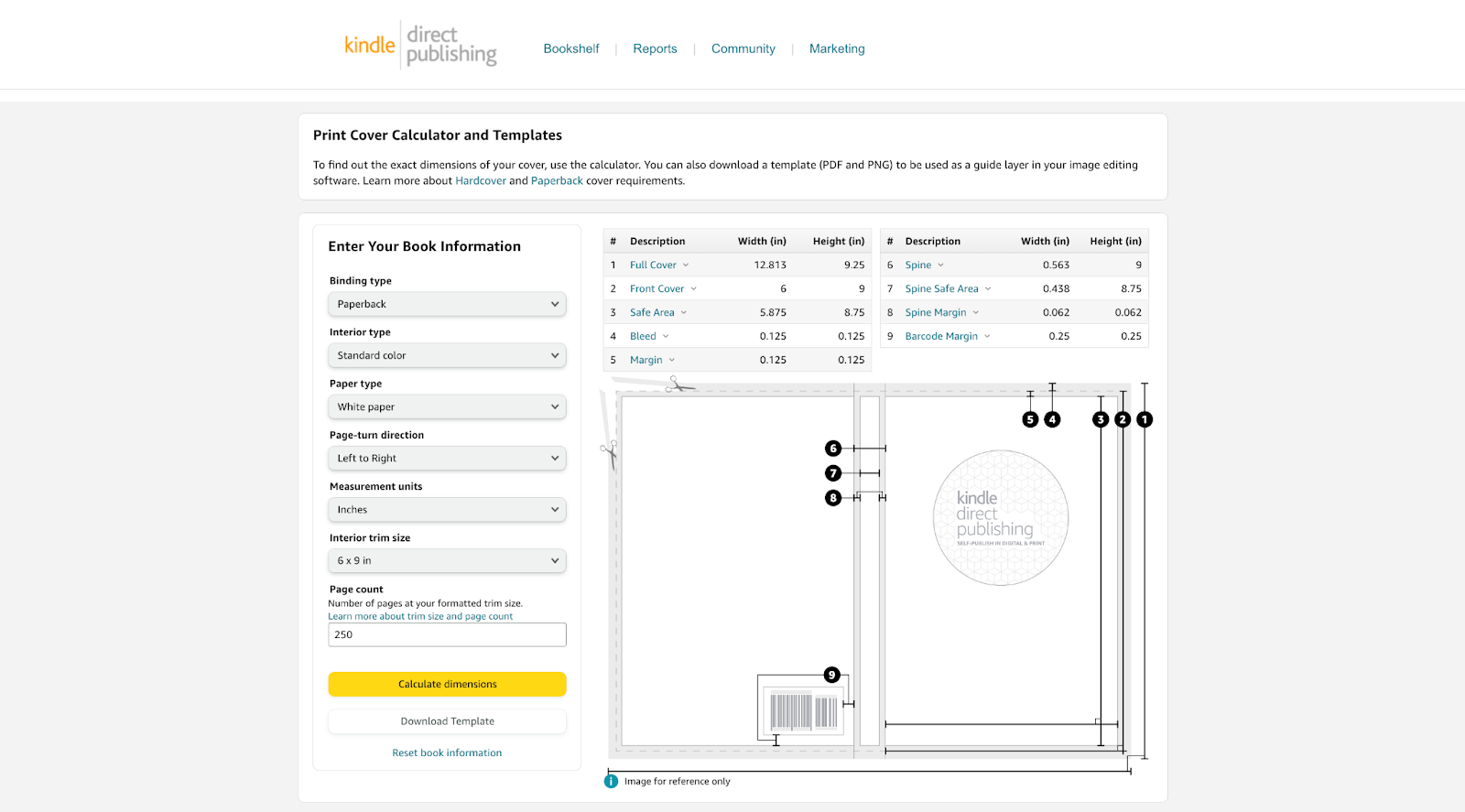Go to the Reports section
The height and width of the screenshot is (812, 1465).
tap(656, 49)
